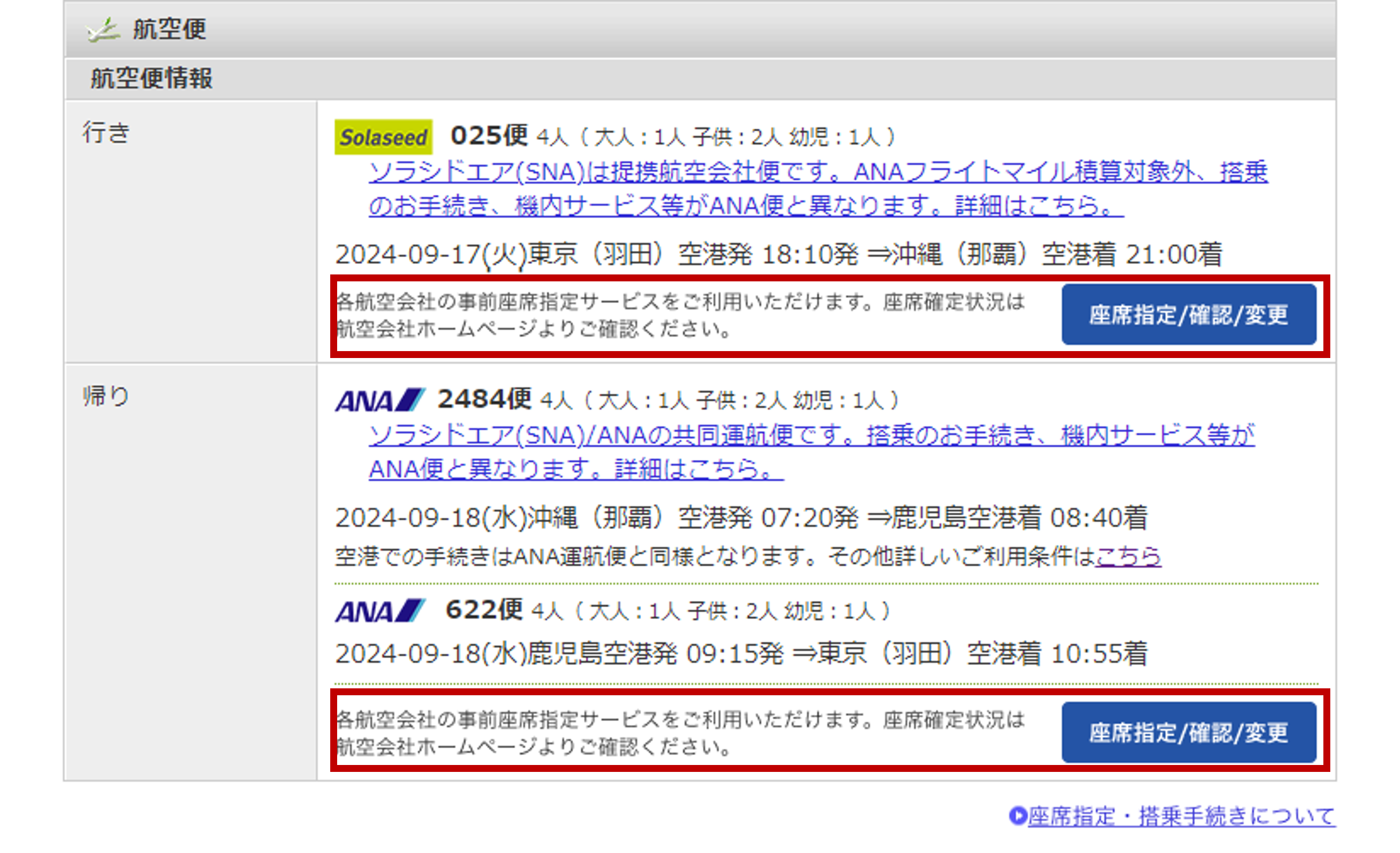
Task: Open the ソラシドエア(SNA)/ANAの共同運航便です link
Action: pyautogui.click(x=811, y=452)
